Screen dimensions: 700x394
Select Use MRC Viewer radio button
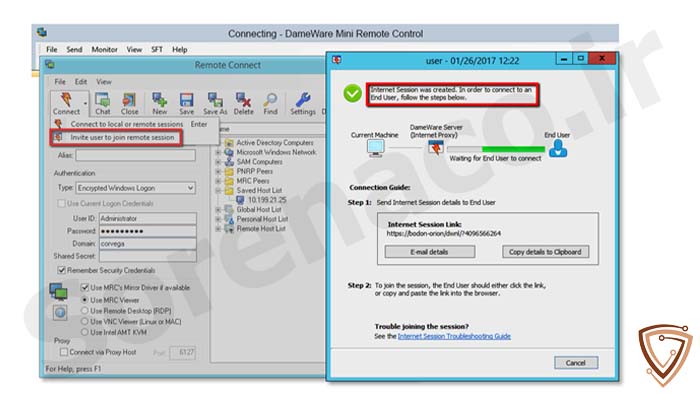pyautogui.click(x=84, y=300)
